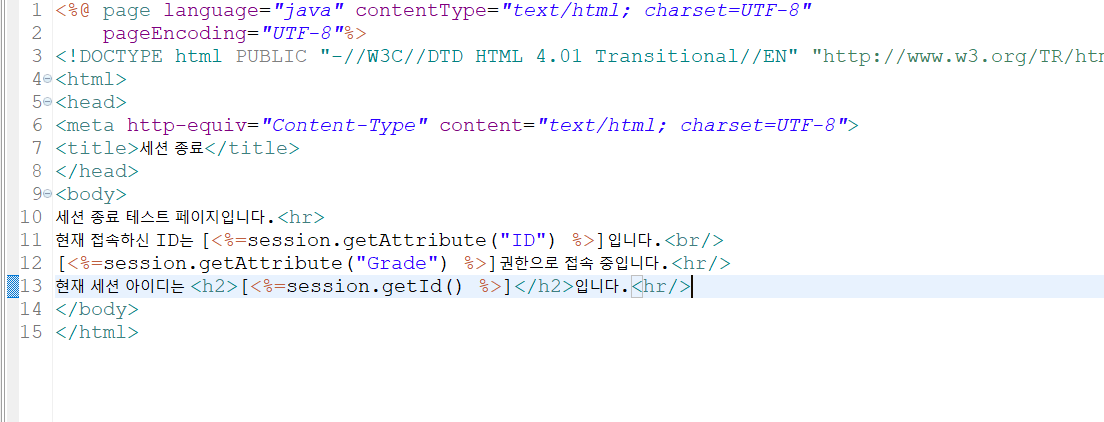Click line number 15 in the gutter

click(31, 333)
